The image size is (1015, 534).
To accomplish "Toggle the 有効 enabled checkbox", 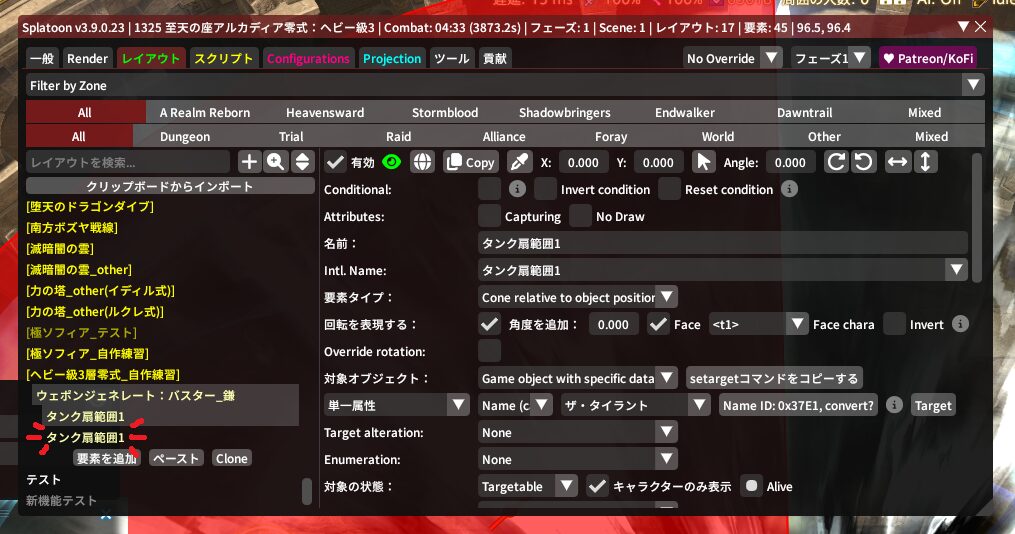I will coord(336,162).
